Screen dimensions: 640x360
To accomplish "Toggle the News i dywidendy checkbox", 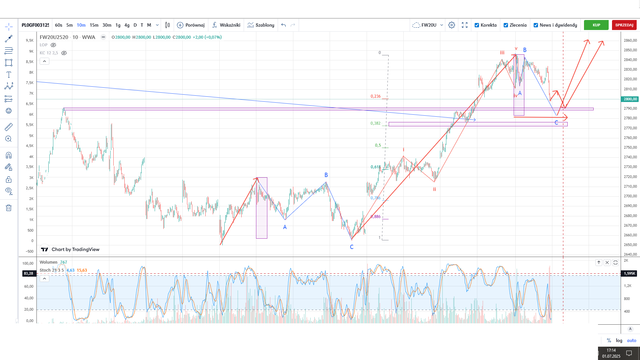I will (x=536, y=25).
